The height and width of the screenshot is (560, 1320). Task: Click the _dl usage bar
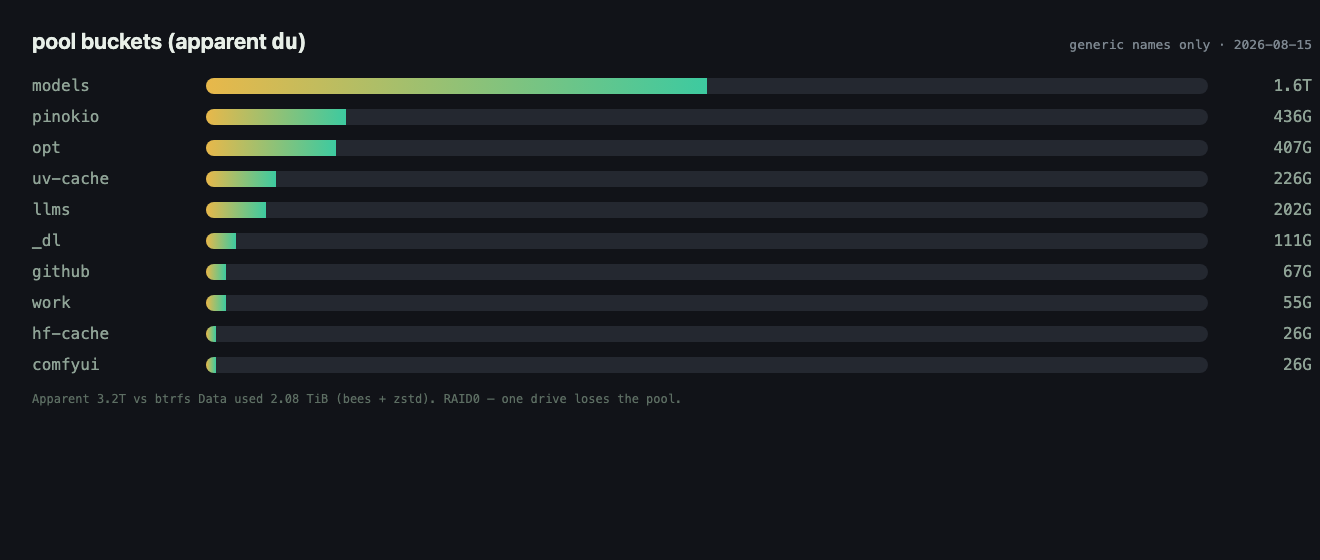(x=707, y=241)
